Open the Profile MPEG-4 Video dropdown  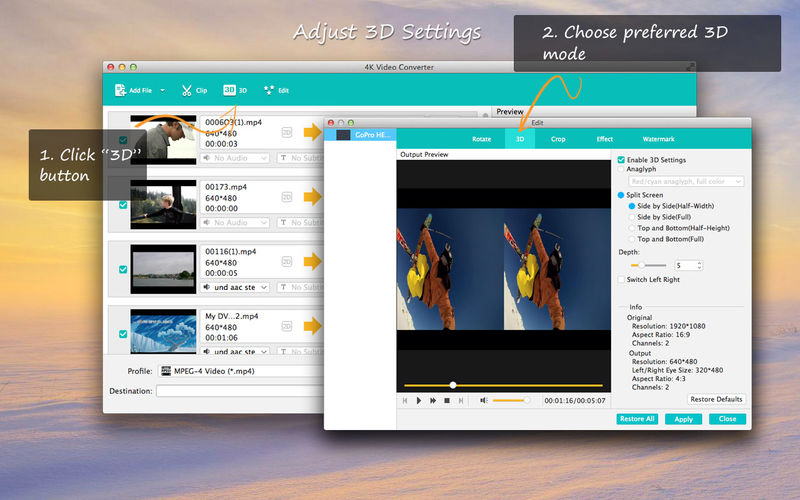[240, 371]
